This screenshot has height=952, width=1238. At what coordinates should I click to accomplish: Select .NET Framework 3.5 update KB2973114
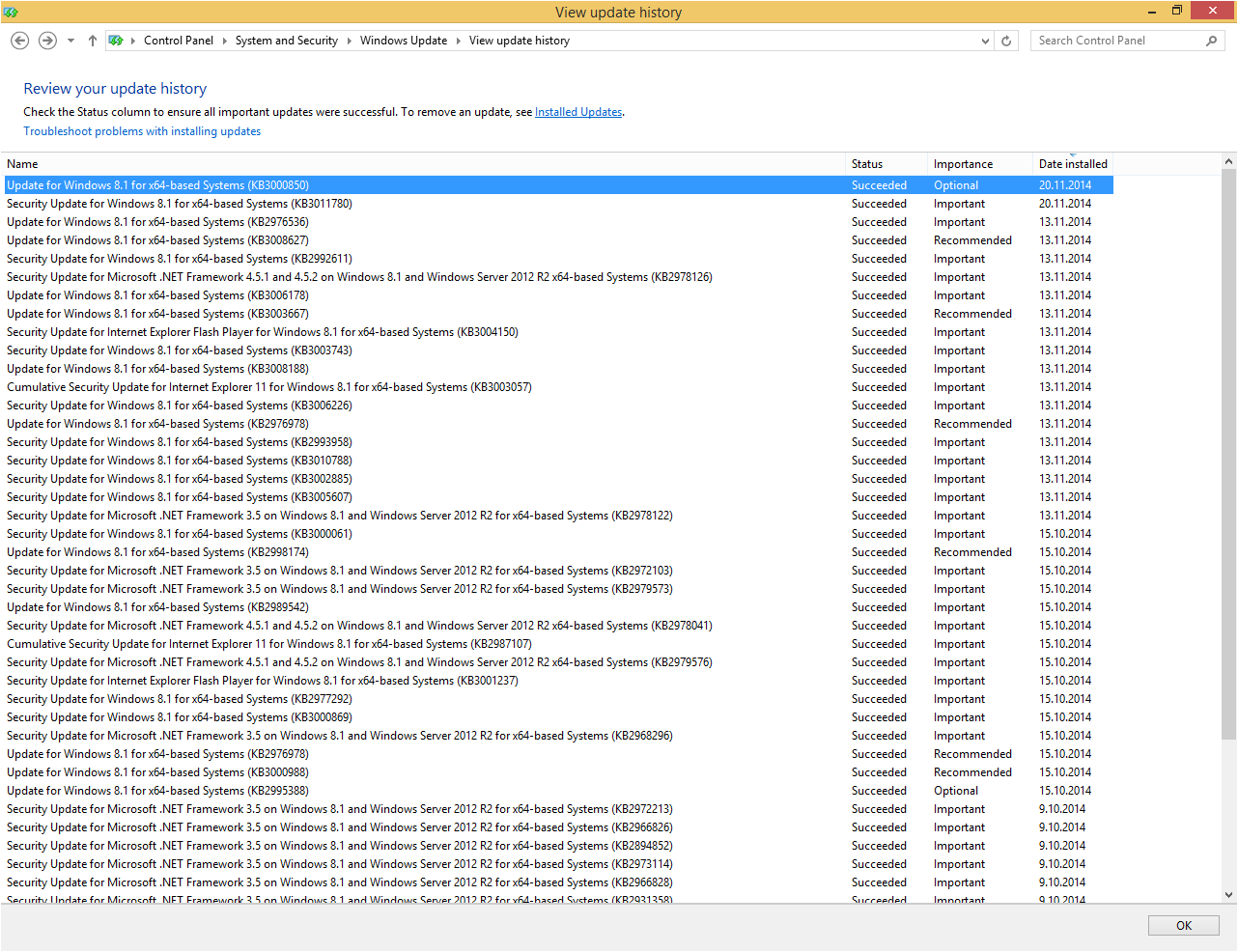(558, 864)
